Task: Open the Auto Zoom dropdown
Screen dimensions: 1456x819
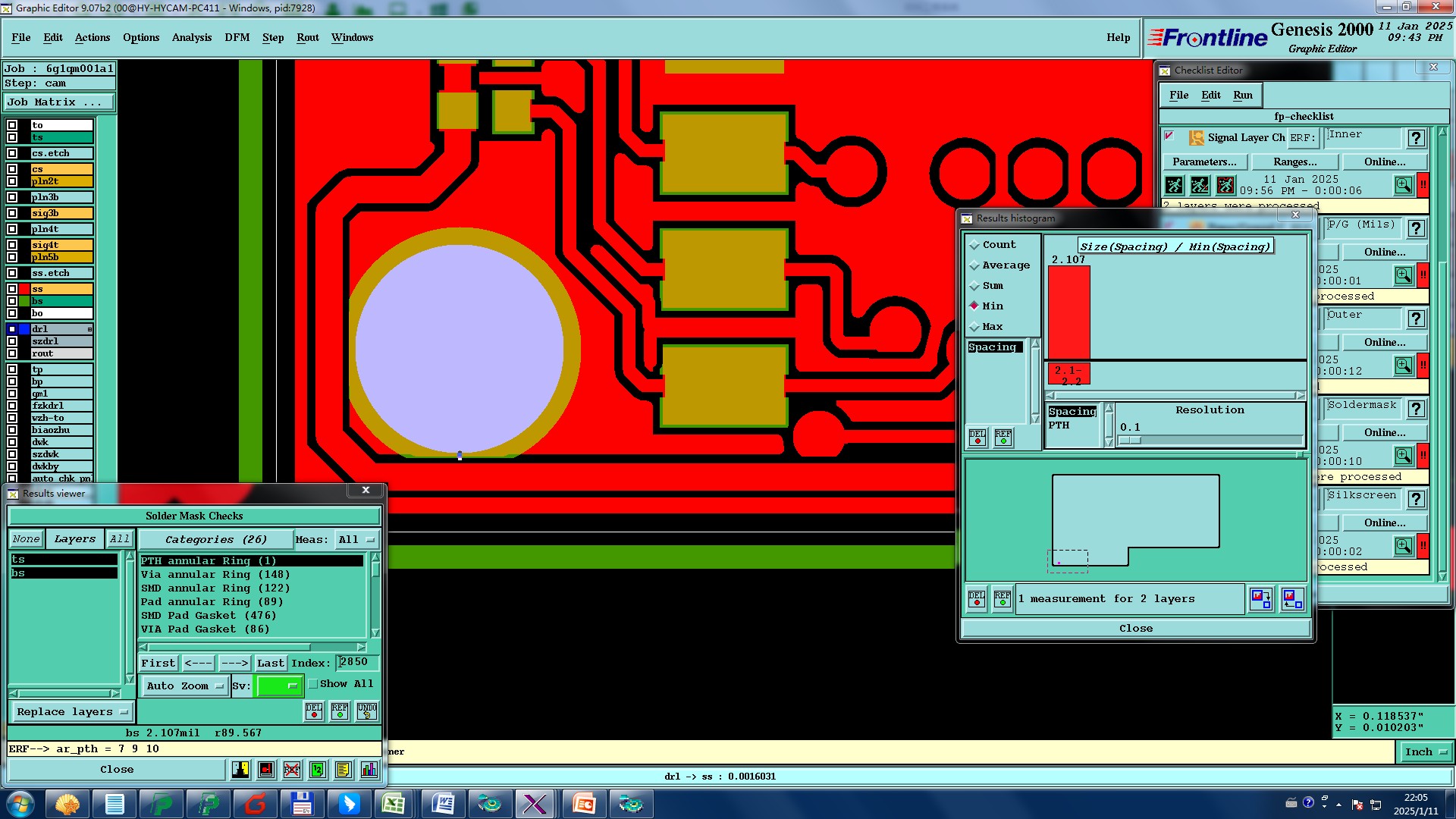Action: point(185,686)
